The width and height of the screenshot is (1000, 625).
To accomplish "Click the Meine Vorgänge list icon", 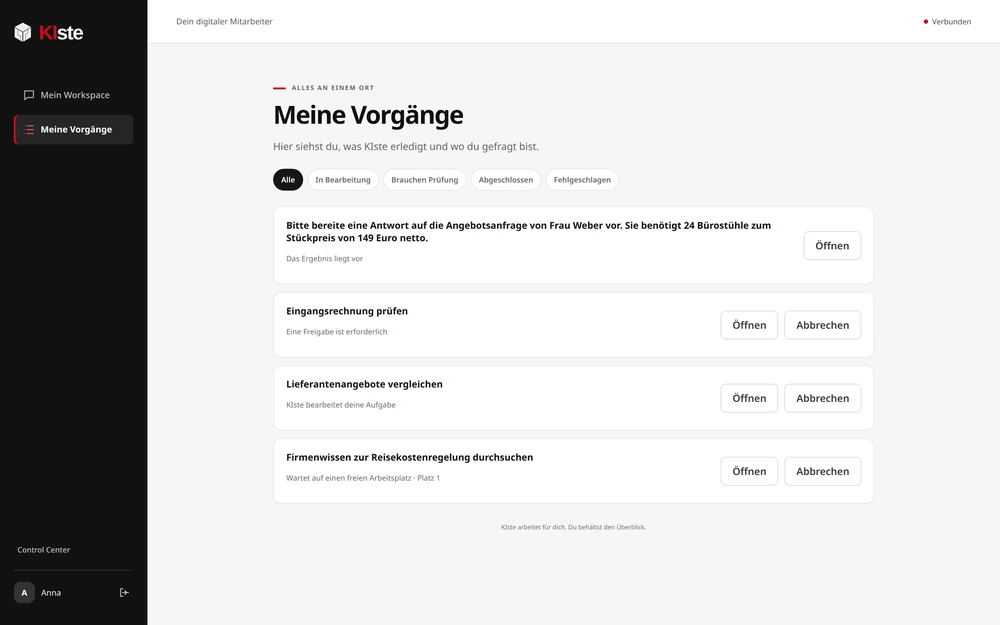I will click(29, 129).
